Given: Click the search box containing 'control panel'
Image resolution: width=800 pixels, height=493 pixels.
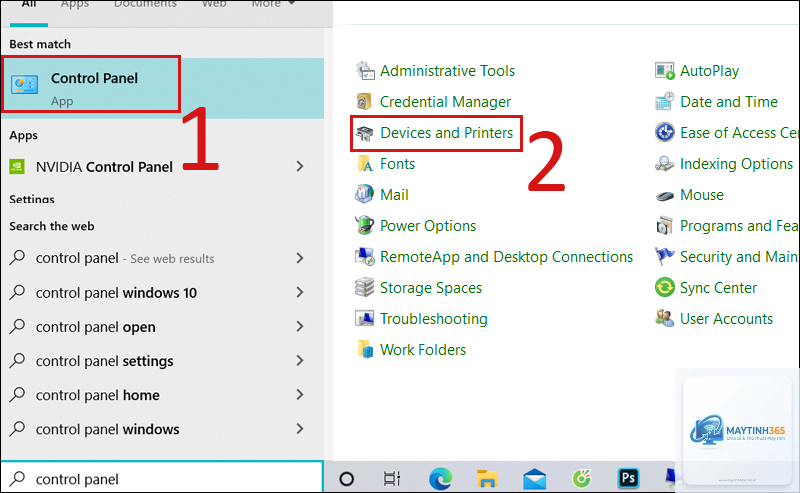Looking at the screenshot, I should tap(162, 479).
